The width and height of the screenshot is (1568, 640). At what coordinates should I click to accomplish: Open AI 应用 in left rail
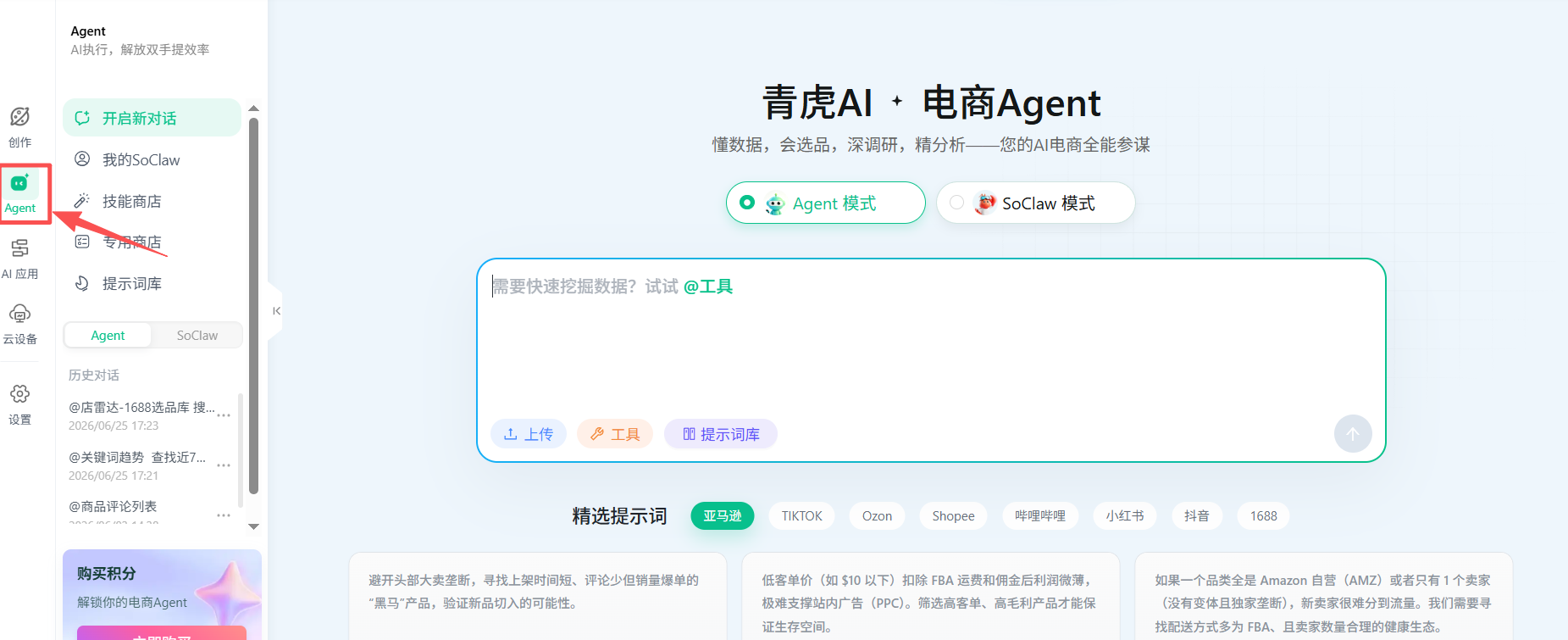click(x=20, y=259)
